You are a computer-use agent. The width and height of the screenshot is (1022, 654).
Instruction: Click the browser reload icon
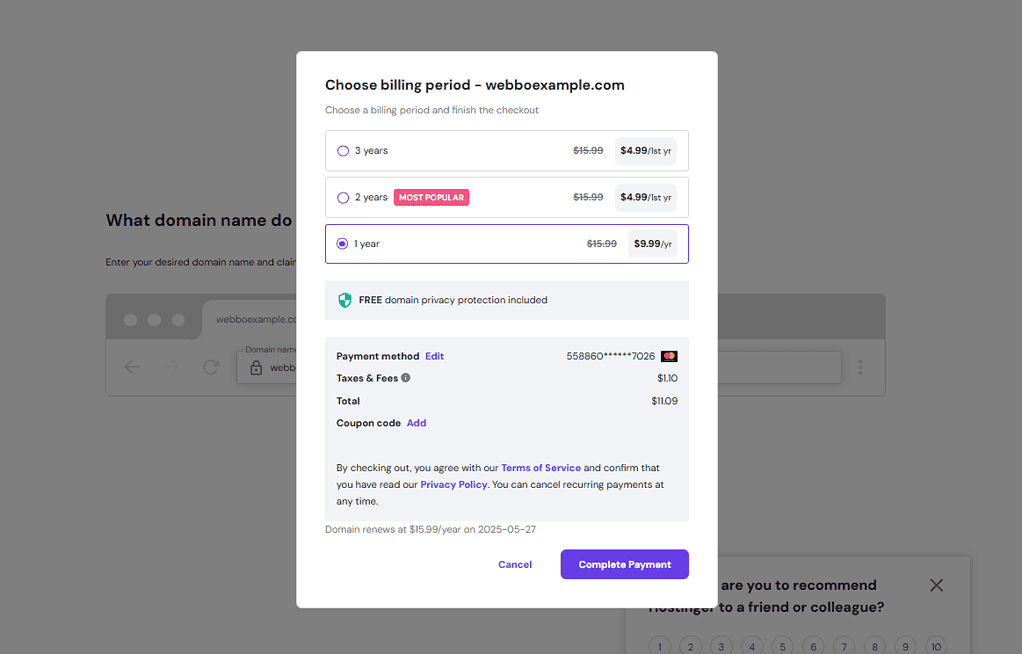click(x=211, y=367)
